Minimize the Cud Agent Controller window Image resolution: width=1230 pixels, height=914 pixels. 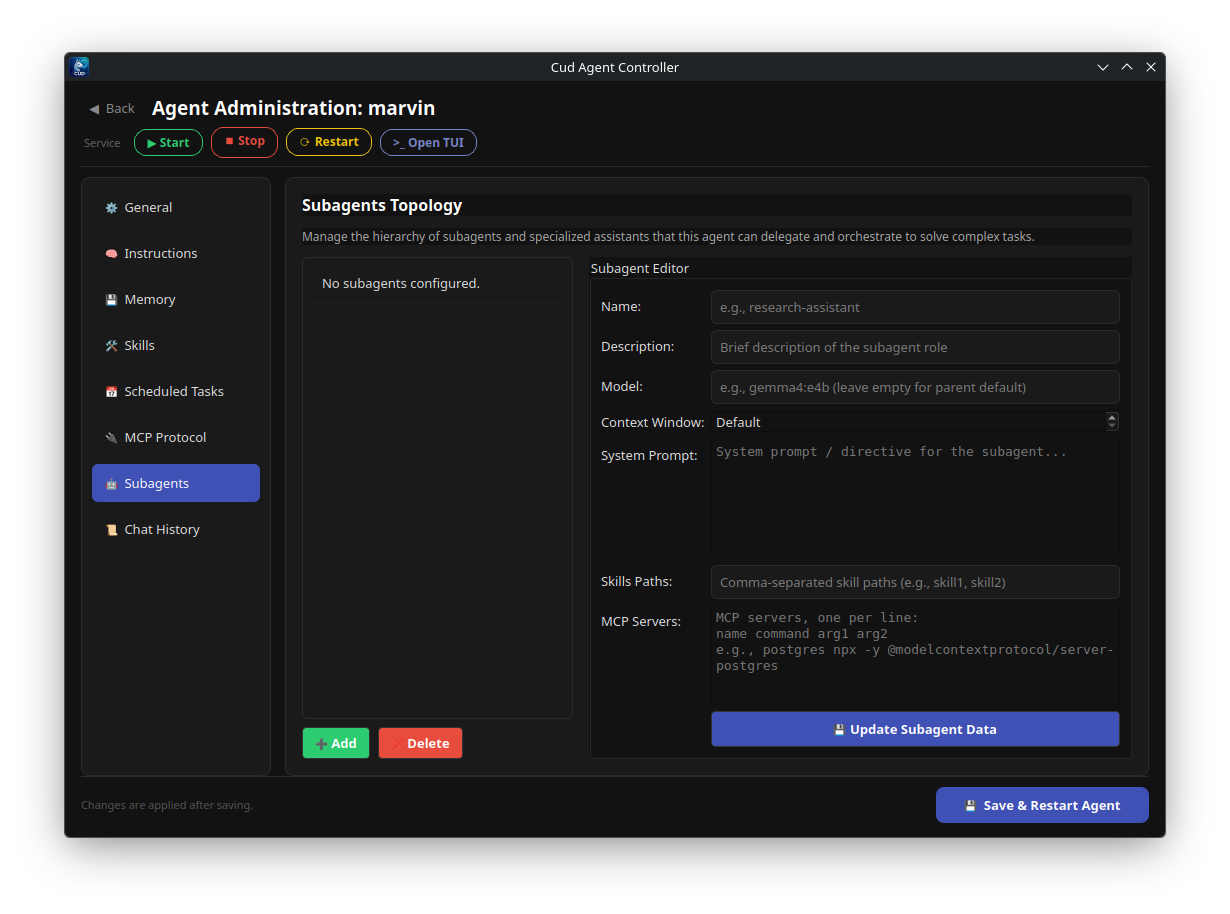(x=1103, y=67)
